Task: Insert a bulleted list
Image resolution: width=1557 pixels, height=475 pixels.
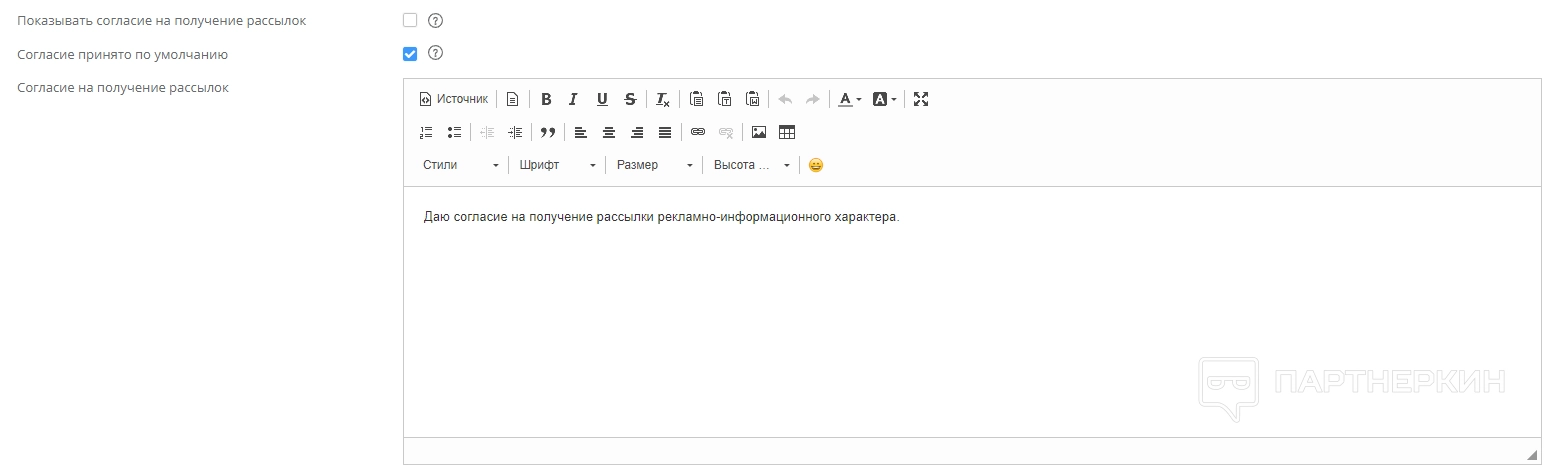Action: point(454,132)
